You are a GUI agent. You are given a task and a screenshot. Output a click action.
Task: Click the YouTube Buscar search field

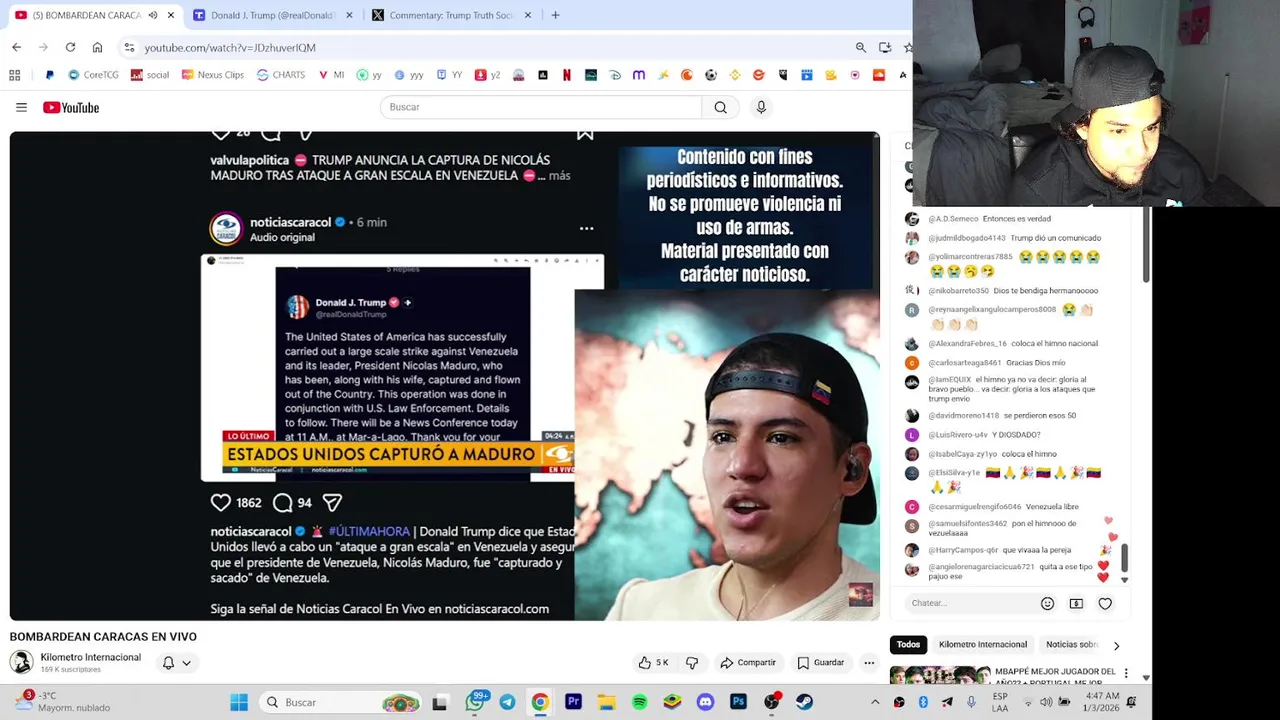(x=540, y=107)
